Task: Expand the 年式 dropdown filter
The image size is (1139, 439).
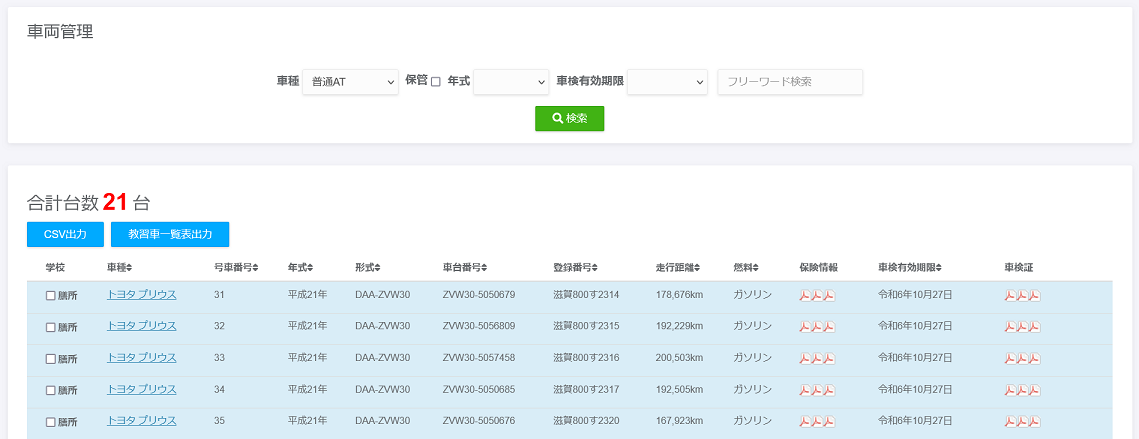Action: click(511, 82)
